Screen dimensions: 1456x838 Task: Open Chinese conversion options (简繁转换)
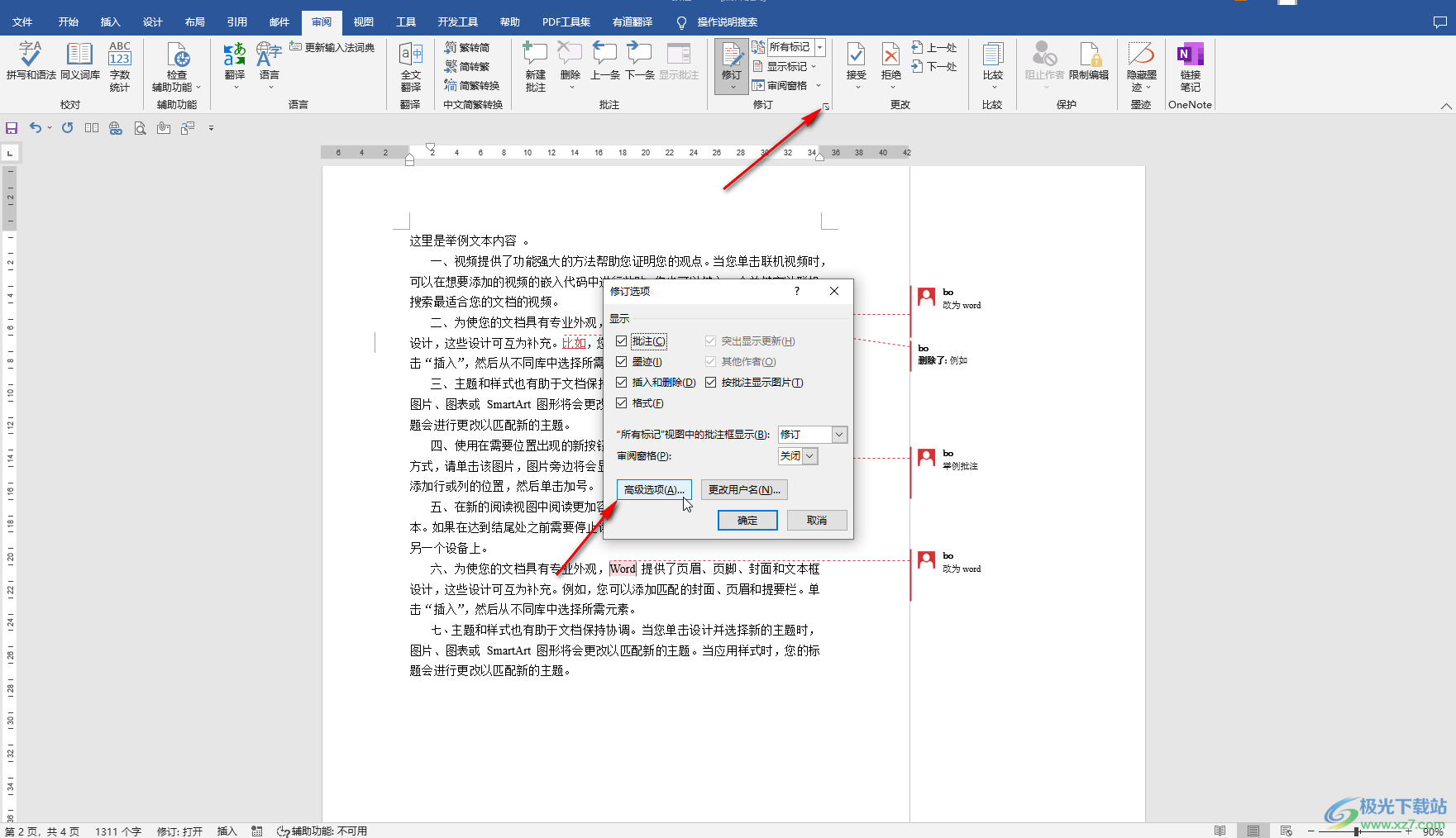point(471,85)
